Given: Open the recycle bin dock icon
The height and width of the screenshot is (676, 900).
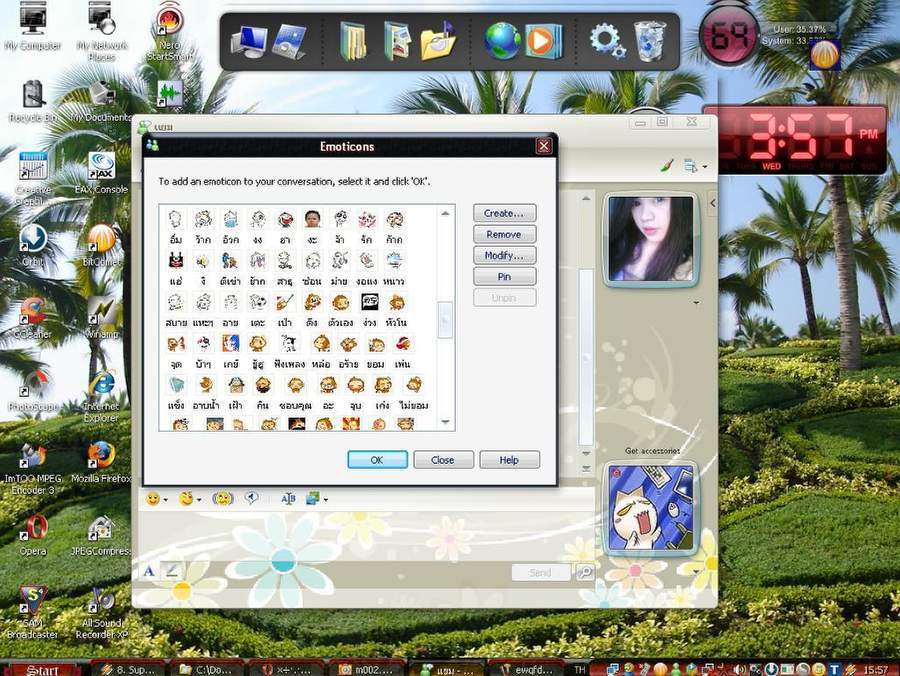Looking at the screenshot, I should (x=650, y=41).
